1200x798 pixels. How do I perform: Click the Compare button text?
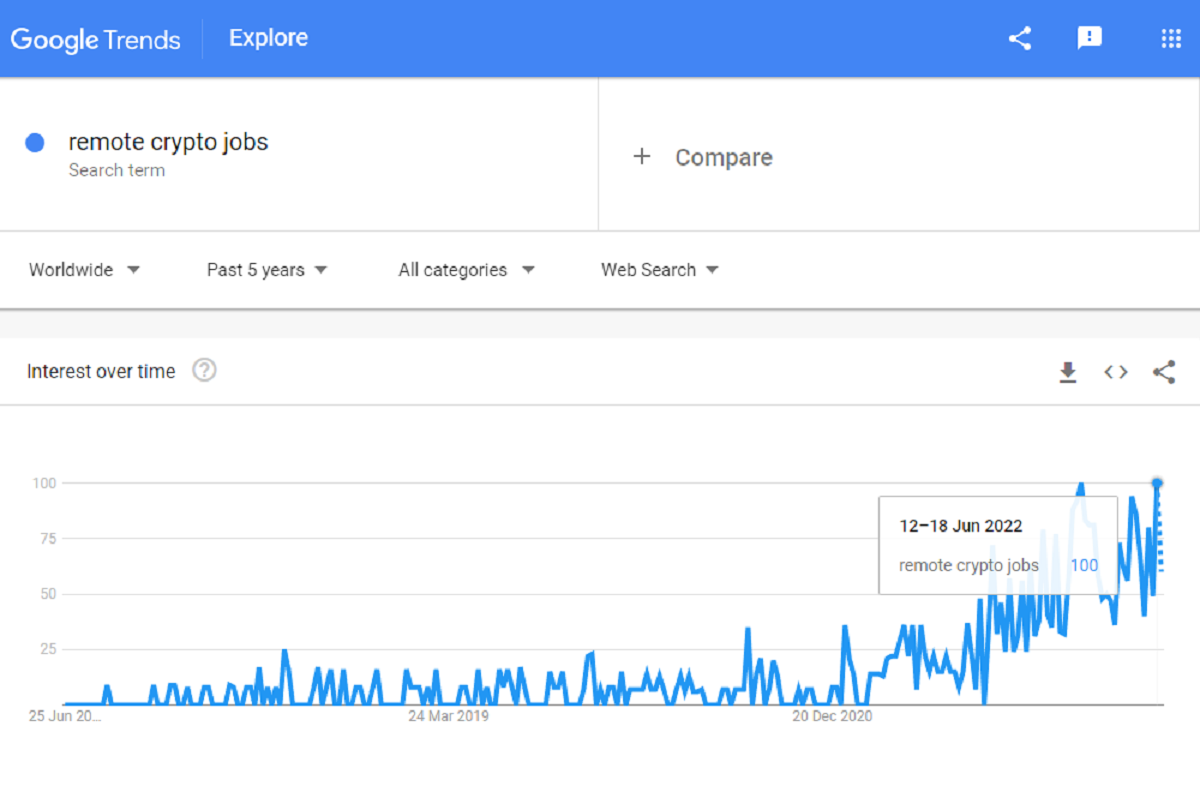[723, 158]
